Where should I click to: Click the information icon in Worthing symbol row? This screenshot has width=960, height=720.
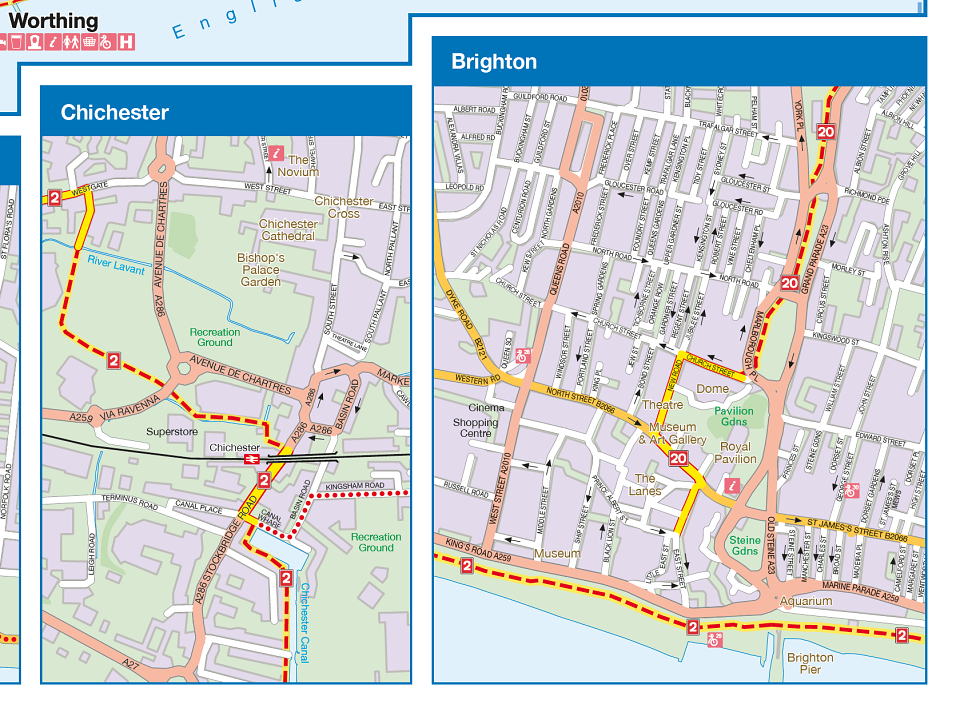pyautogui.click(x=52, y=43)
